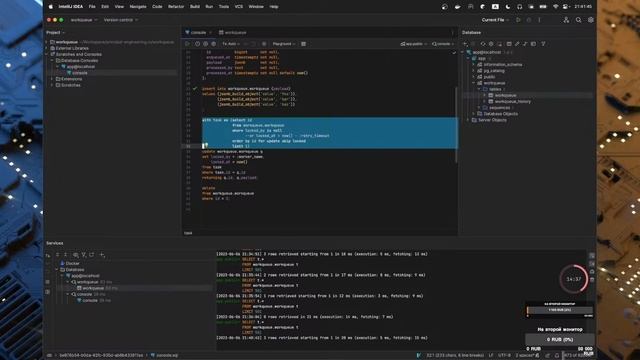
Task: Click the lightbulb intention icon in editor gutter
Action: tap(205, 146)
